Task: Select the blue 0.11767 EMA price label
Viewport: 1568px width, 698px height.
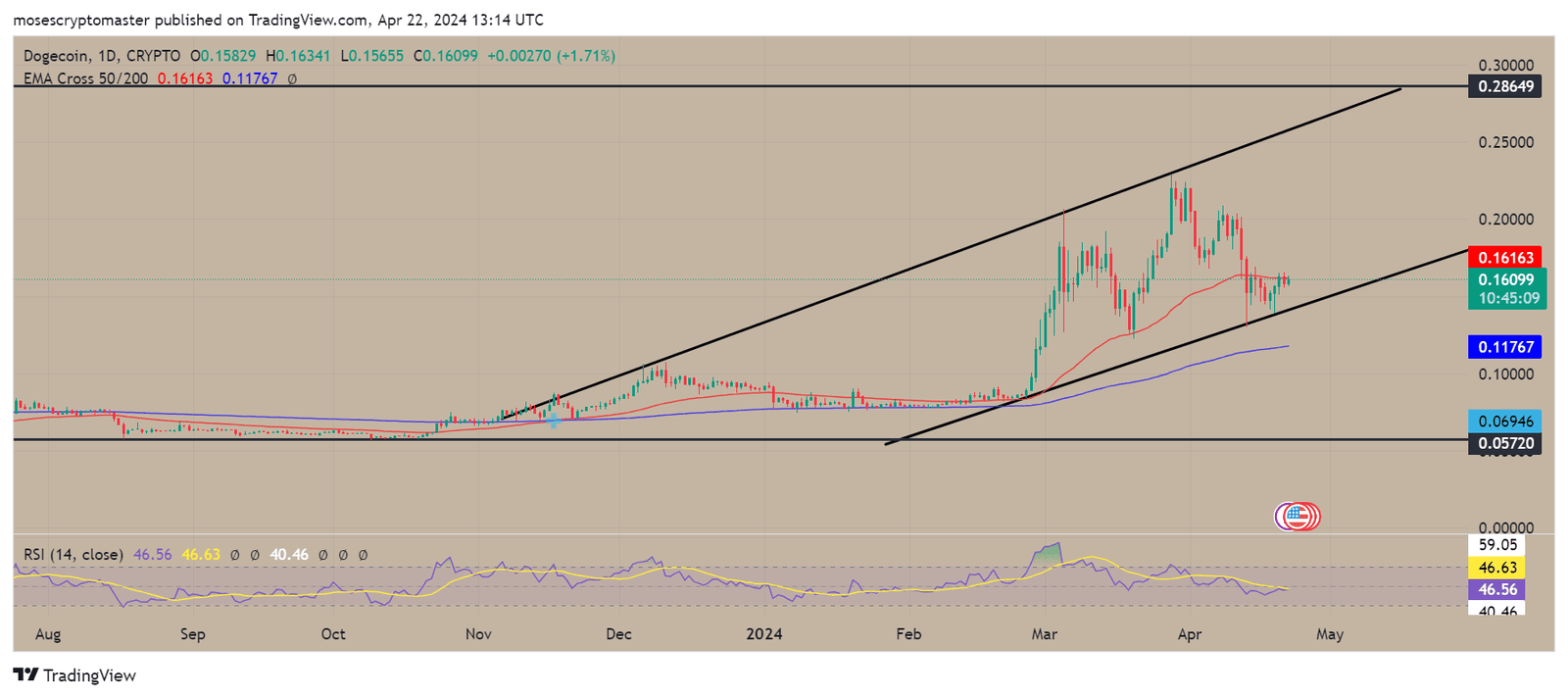Action: coord(1504,346)
